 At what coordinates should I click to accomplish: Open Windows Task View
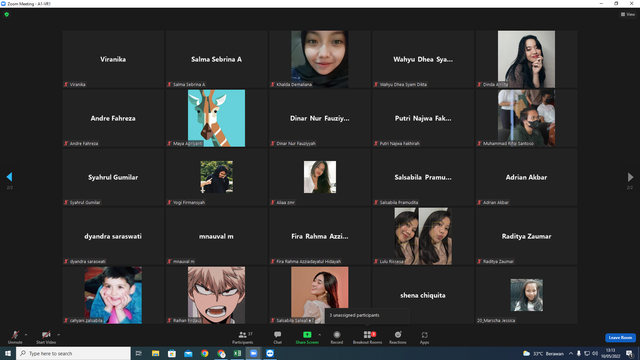click(x=139, y=353)
